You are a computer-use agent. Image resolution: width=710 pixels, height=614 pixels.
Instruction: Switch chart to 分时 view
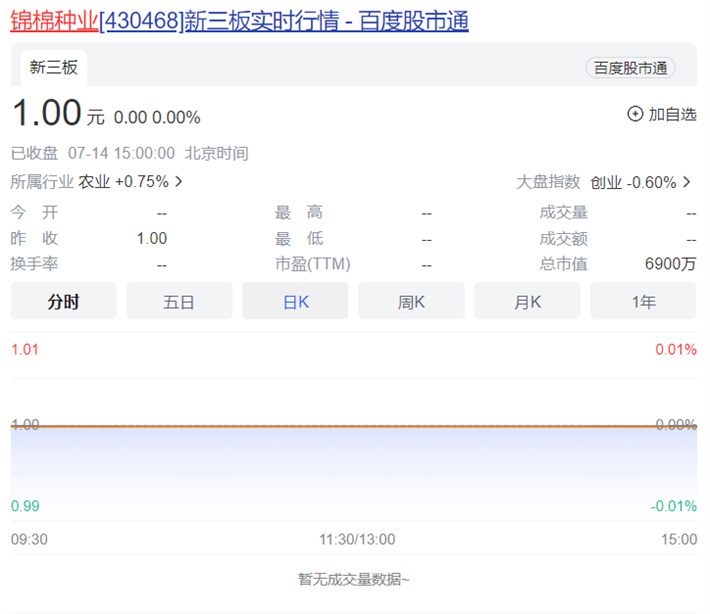(63, 301)
